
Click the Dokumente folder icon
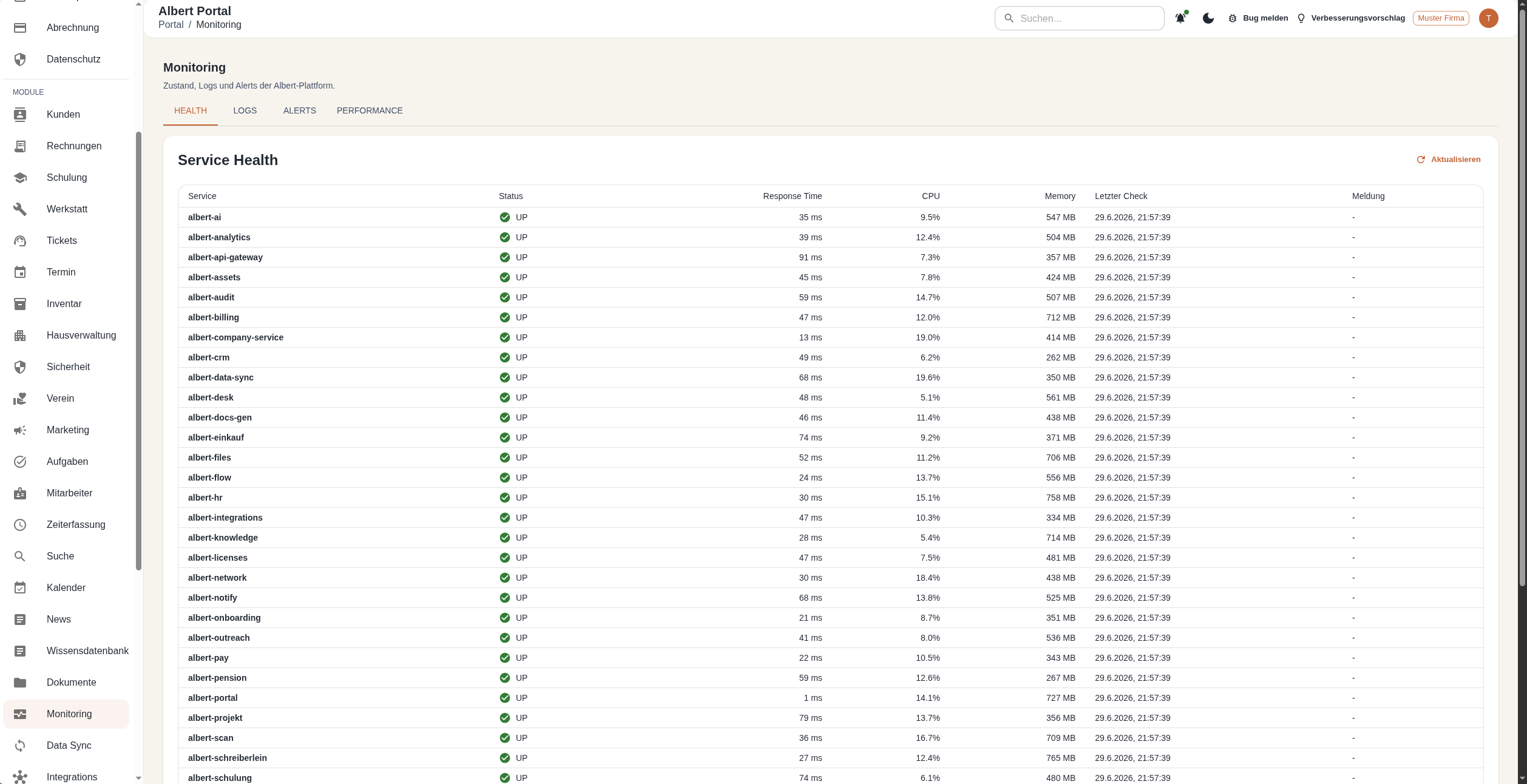click(x=20, y=683)
